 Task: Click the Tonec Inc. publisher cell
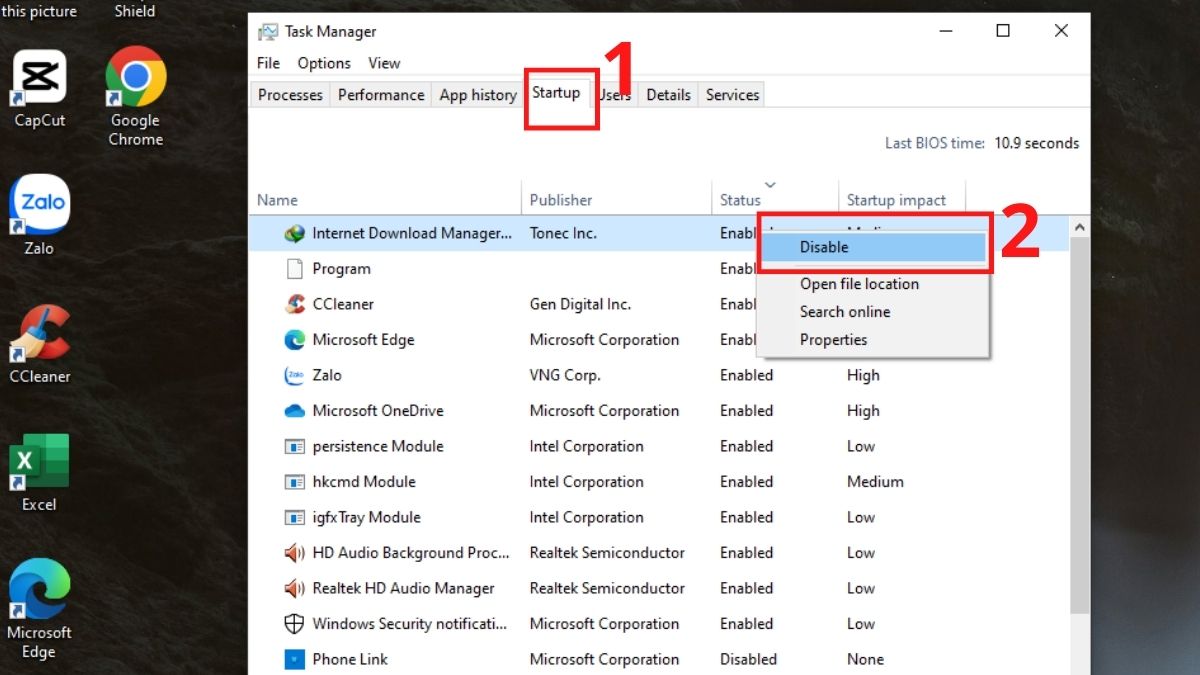pyautogui.click(x=563, y=233)
